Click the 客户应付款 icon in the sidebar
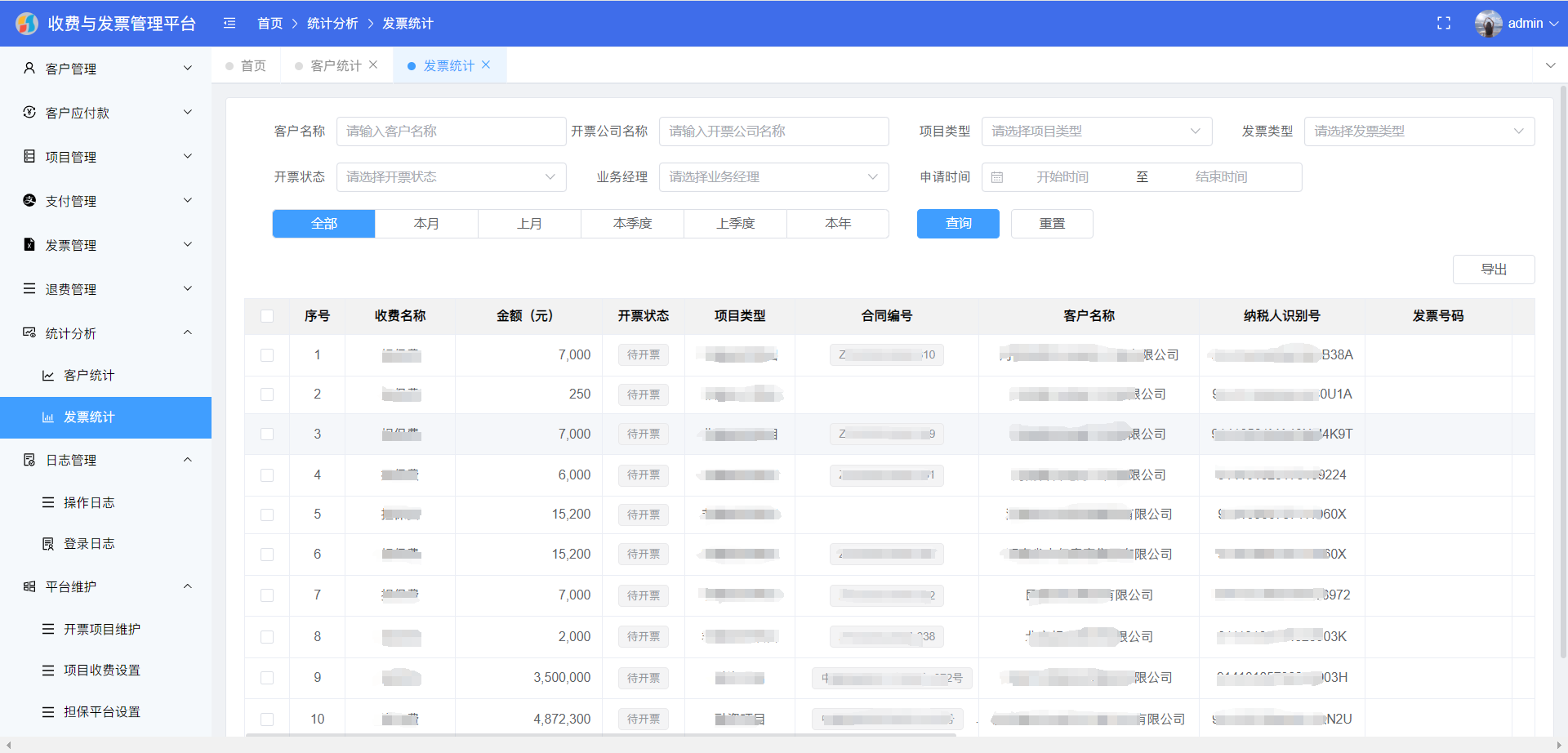This screenshot has width=1568, height=753. [29, 113]
